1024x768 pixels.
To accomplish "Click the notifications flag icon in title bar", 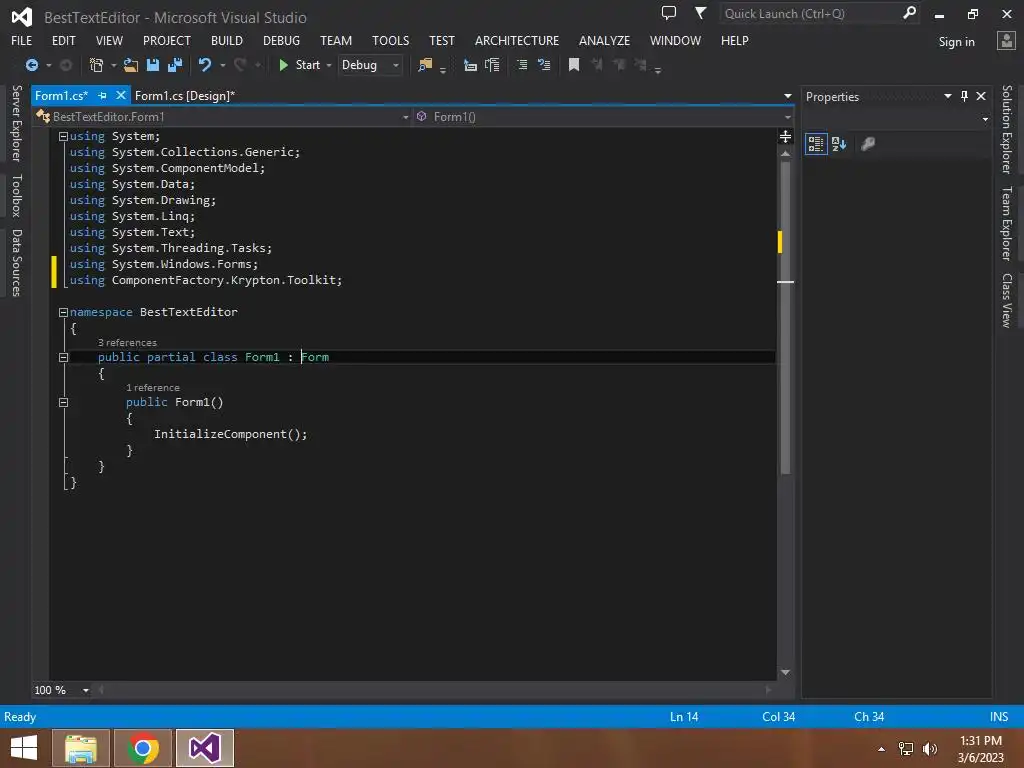I will pyautogui.click(x=700, y=12).
